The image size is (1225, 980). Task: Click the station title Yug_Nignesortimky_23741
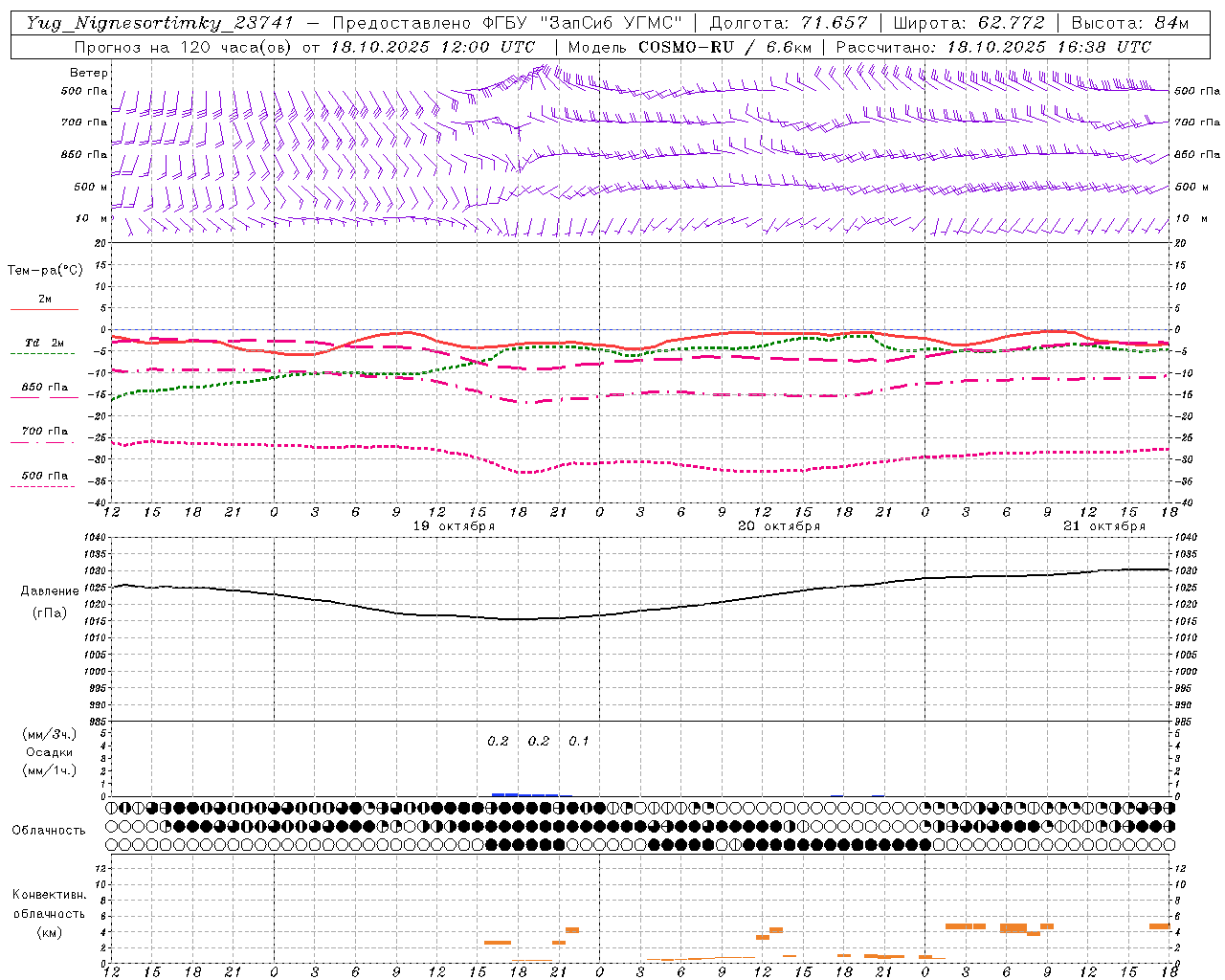point(159,23)
